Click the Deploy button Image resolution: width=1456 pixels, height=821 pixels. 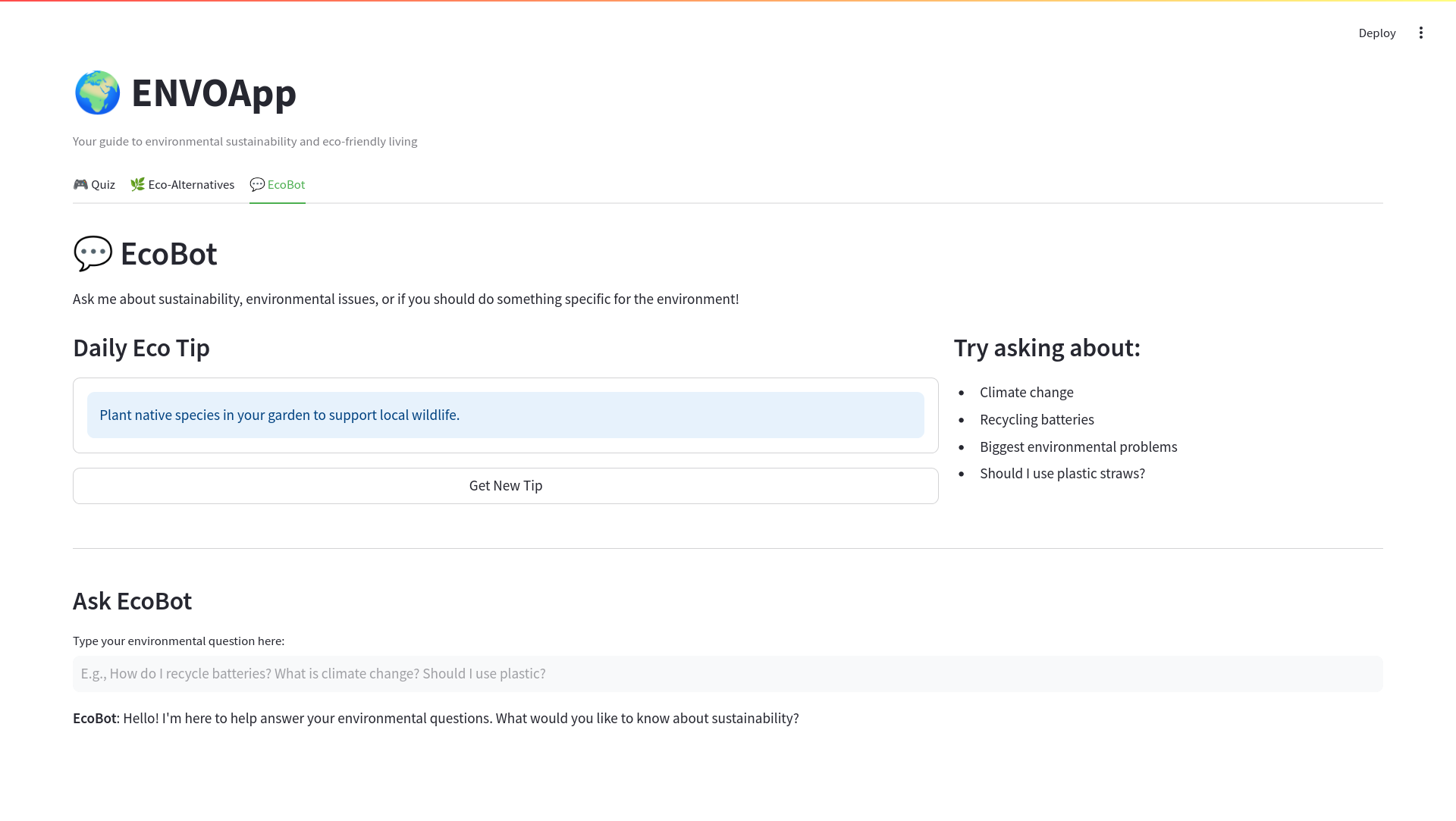1376,33
